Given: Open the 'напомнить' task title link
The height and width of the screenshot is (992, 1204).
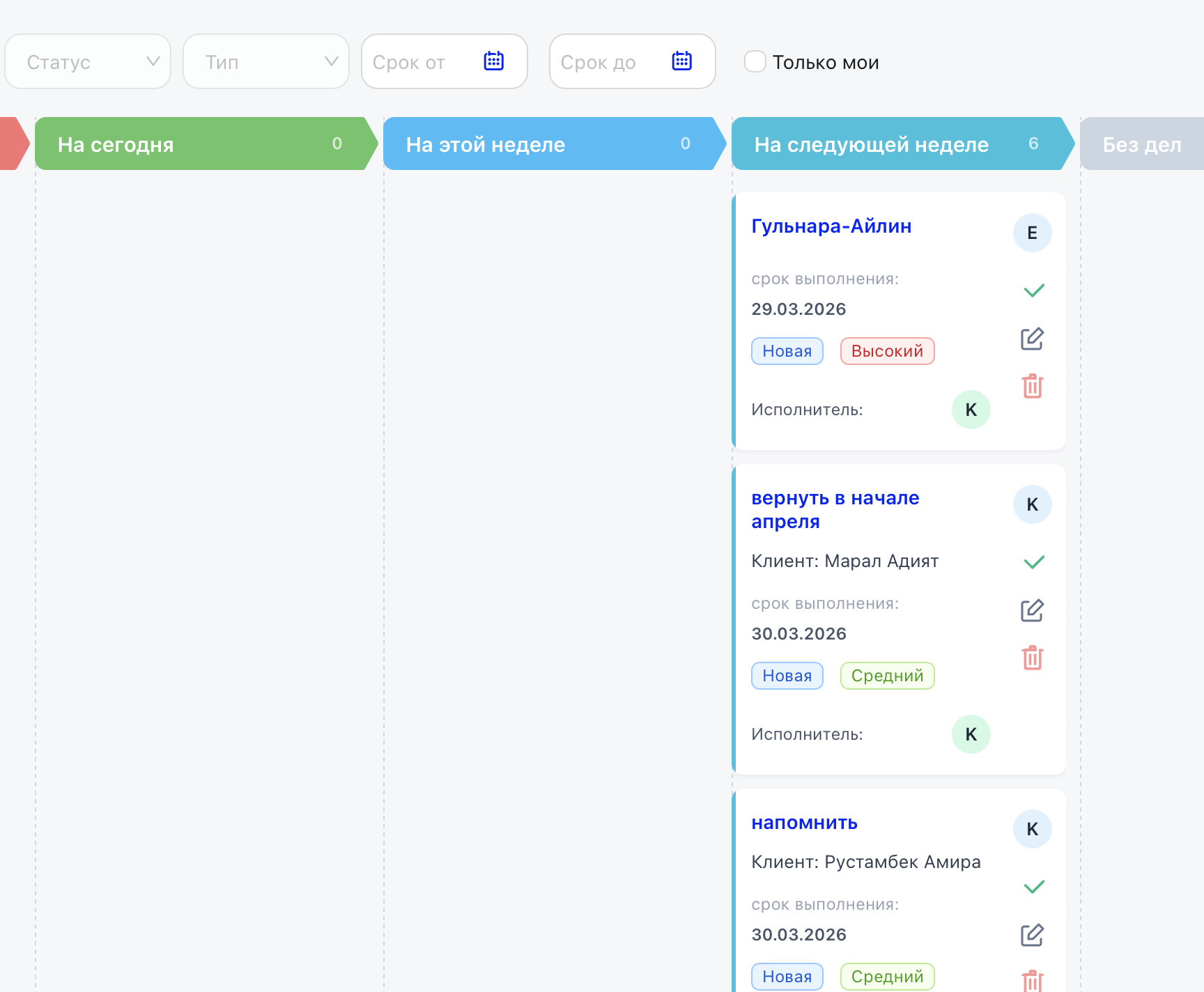Looking at the screenshot, I should click(x=804, y=823).
